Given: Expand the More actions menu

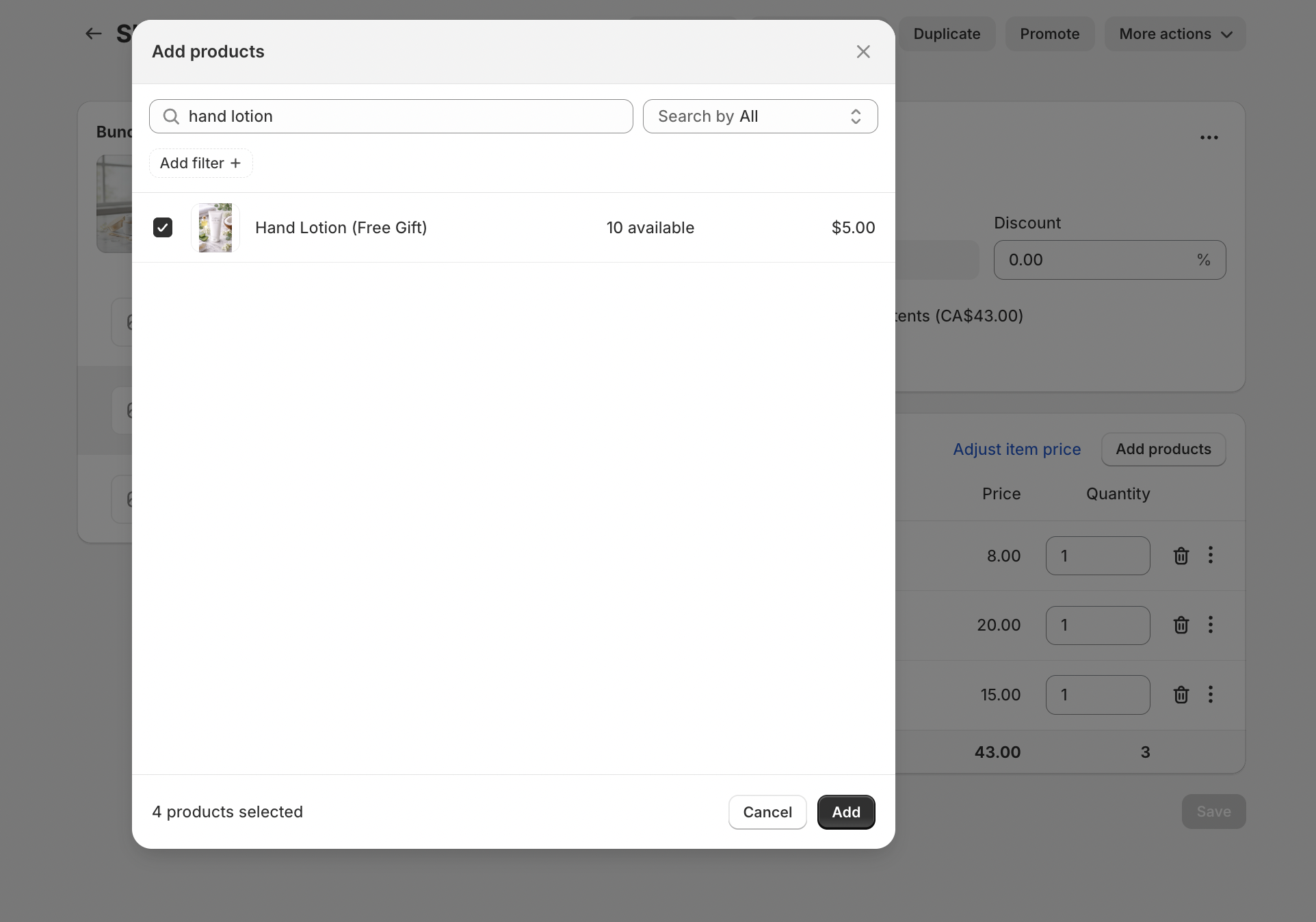Looking at the screenshot, I should (x=1174, y=34).
